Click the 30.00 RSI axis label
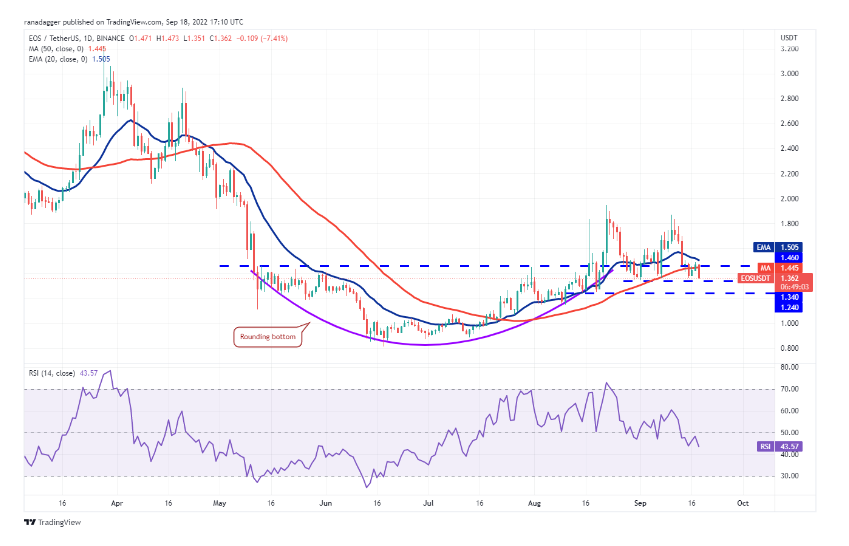 click(789, 476)
